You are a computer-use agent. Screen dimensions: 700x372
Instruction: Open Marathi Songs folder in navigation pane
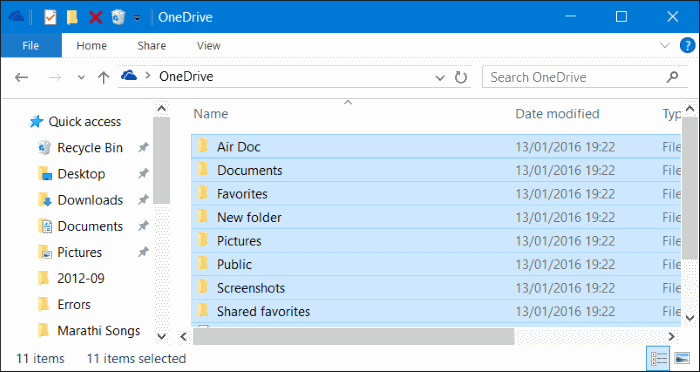[99, 331]
